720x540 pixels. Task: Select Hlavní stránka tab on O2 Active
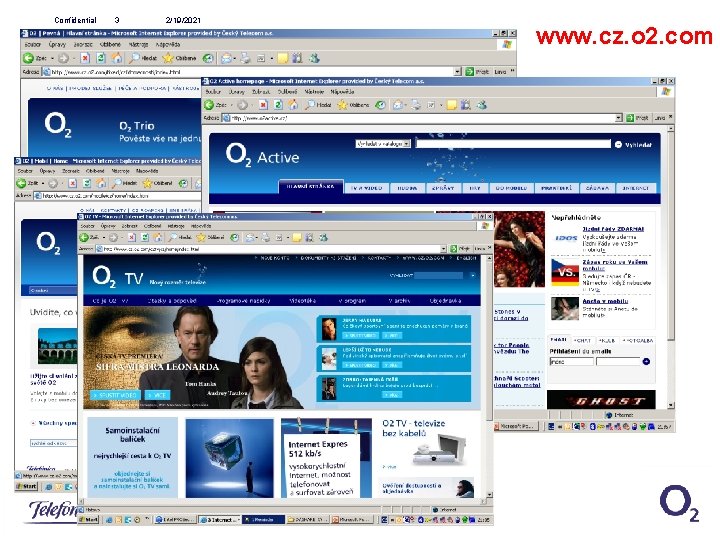pyautogui.click(x=310, y=186)
